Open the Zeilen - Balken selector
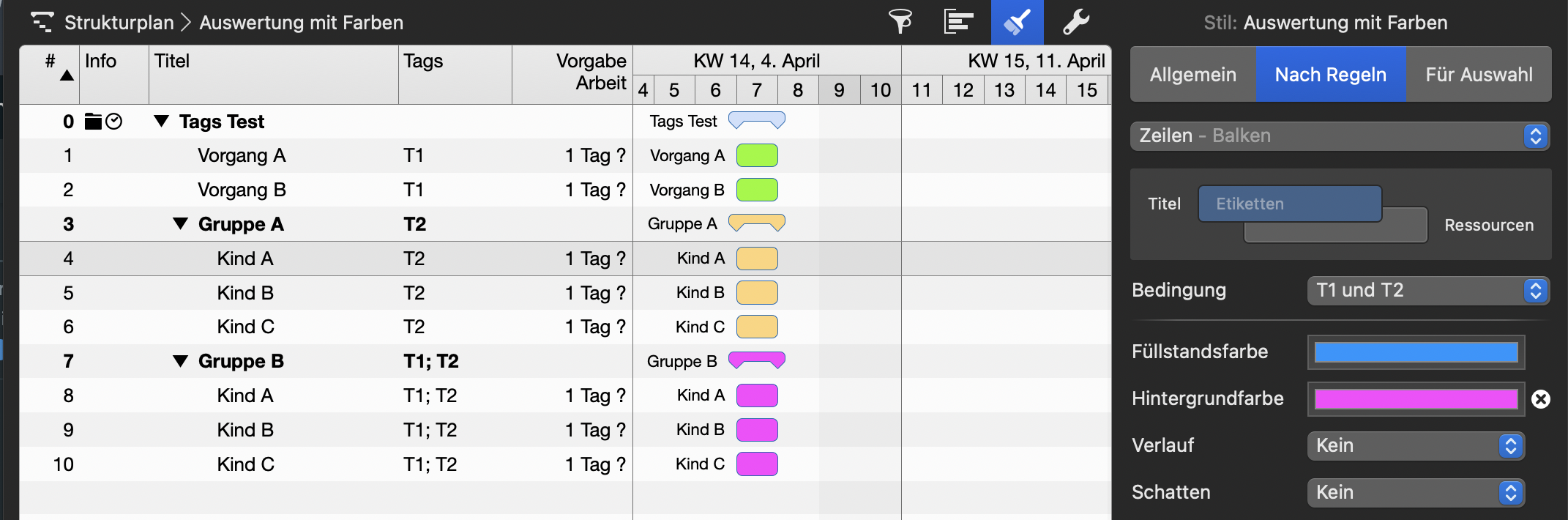This screenshot has width=1568, height=520. point(1339,136)
